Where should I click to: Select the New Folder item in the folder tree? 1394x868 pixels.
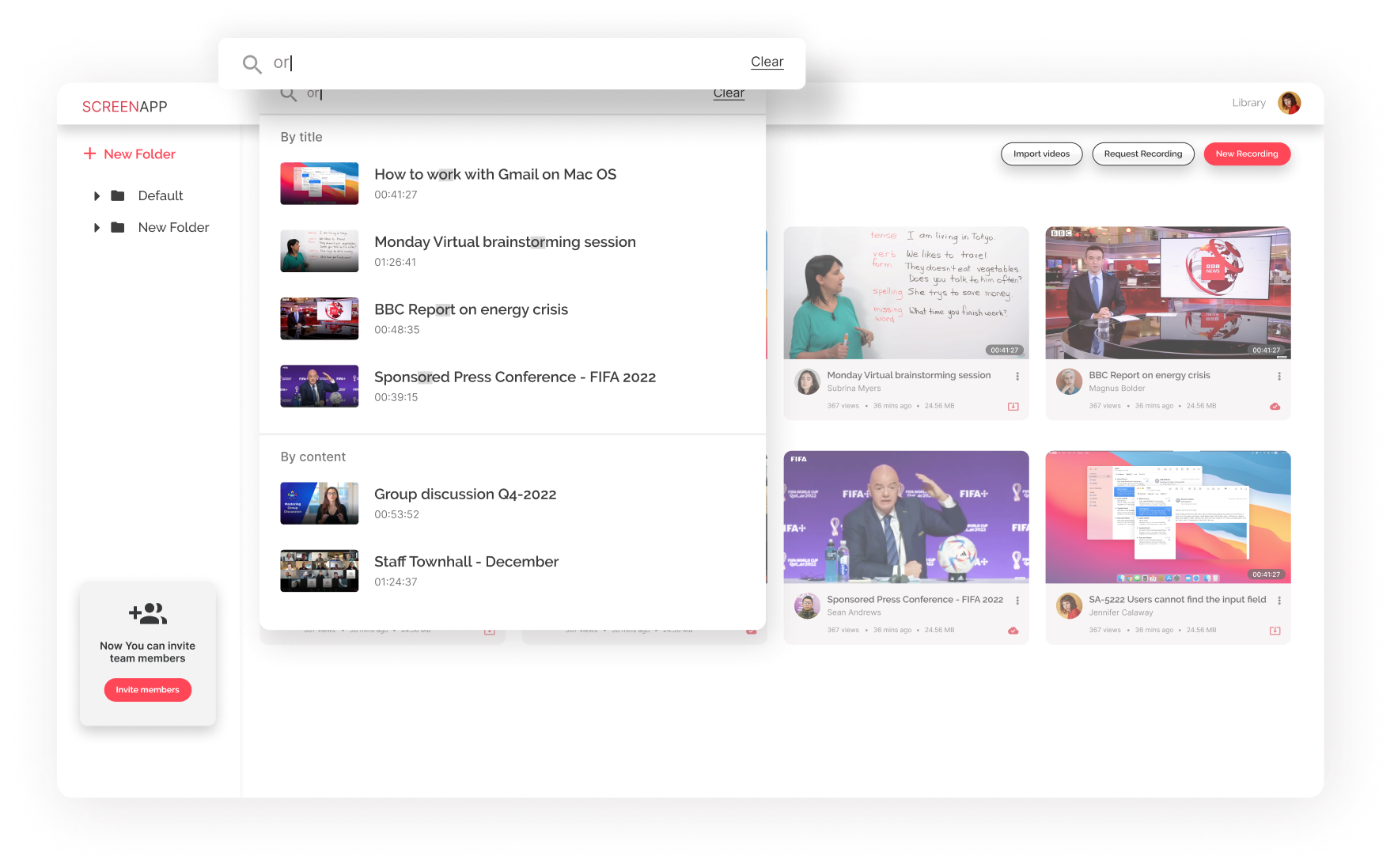point(173,227)
